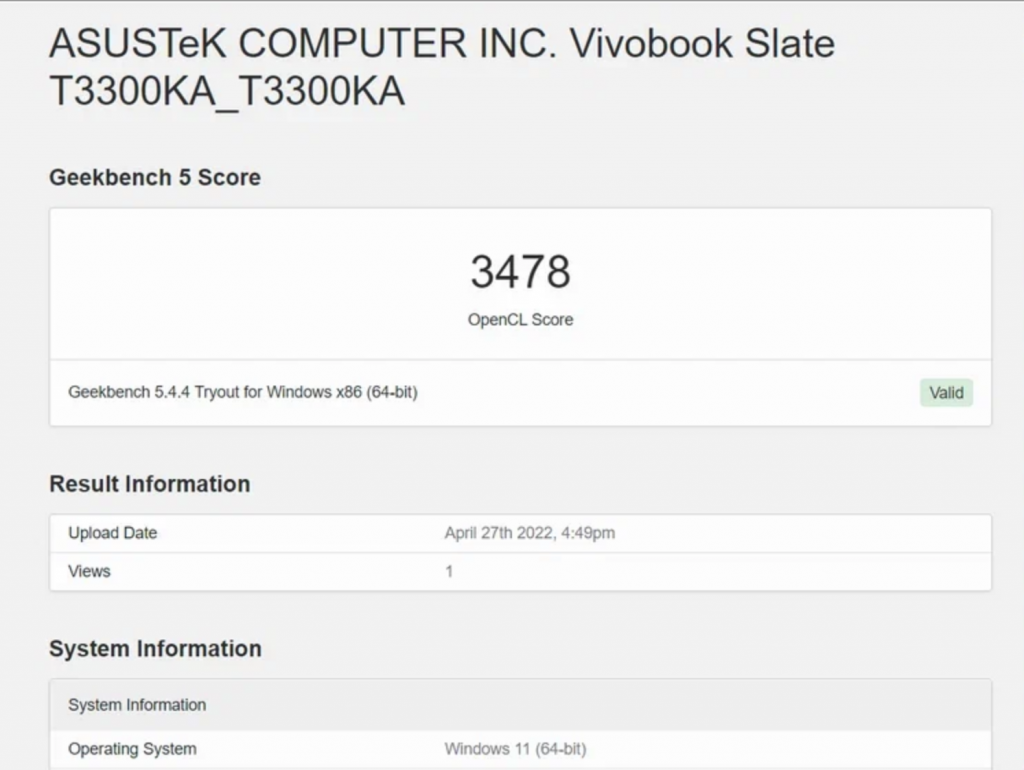Click the Windows 11 (64-bit) value
Image resolution: width=1024 pixels, height=770 pixels.
coord(515,749)
